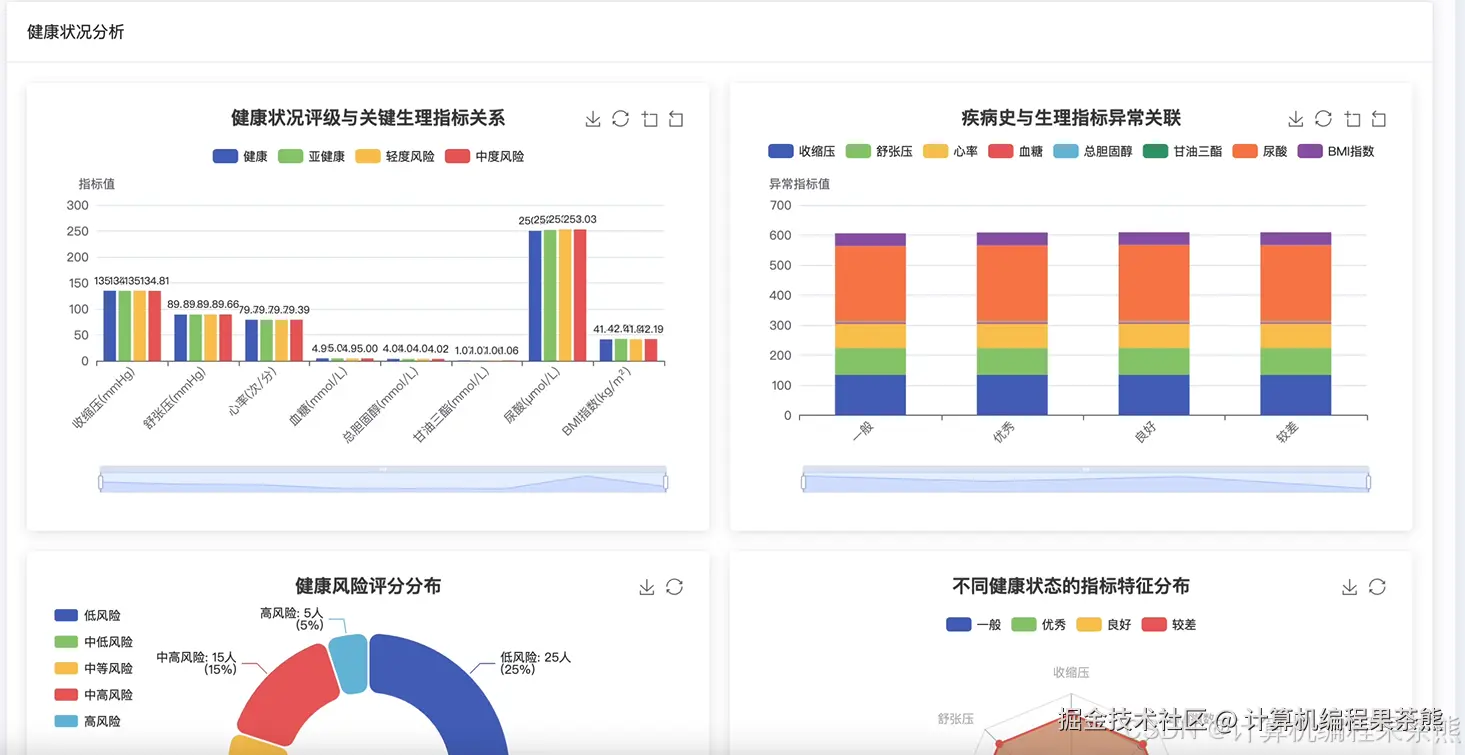Click the 不同健康状态的指标特征分布 chart title
1465x755 pixels.
click(1071, 586)
